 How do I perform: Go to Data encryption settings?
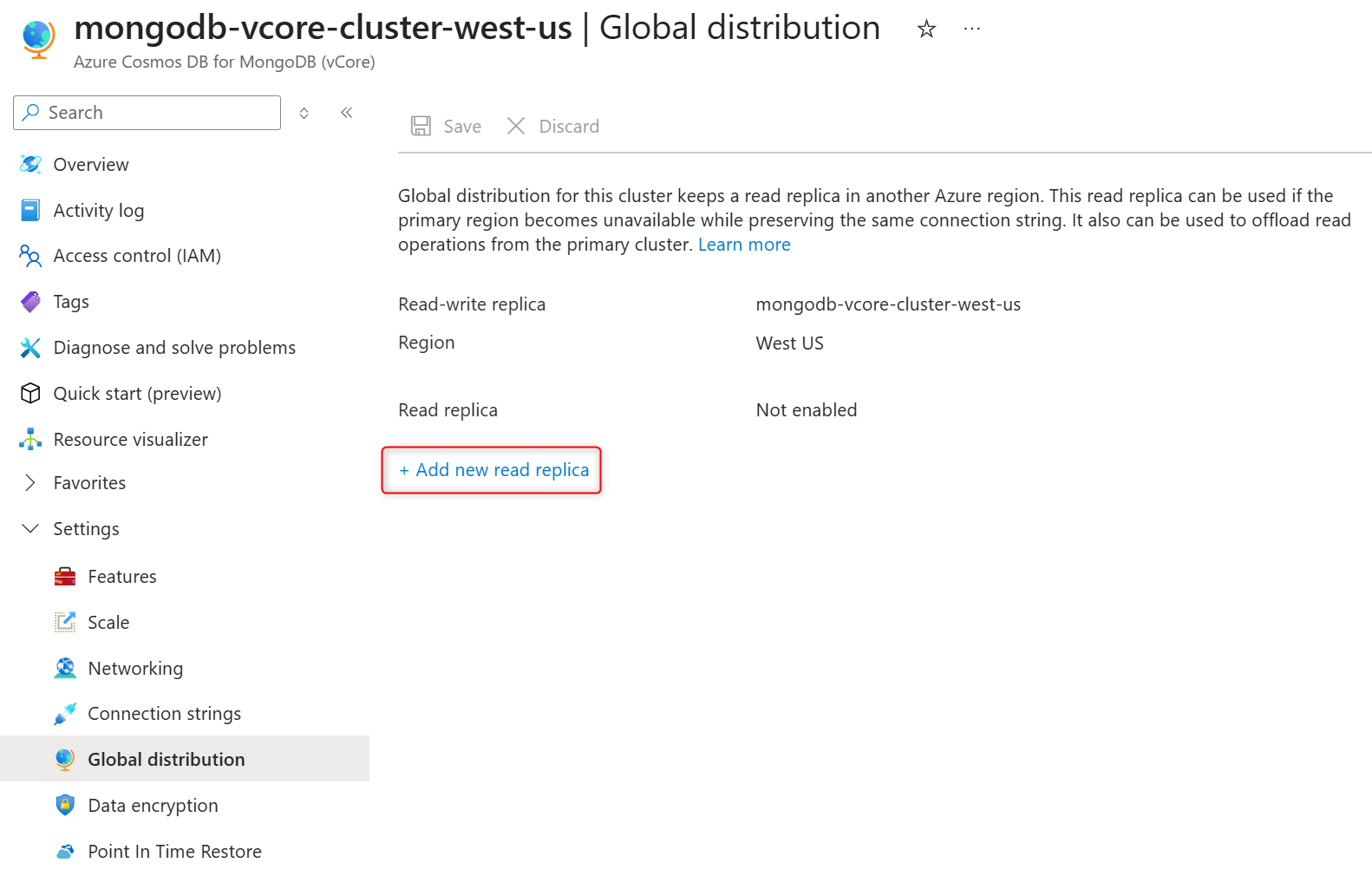(153, 806)
